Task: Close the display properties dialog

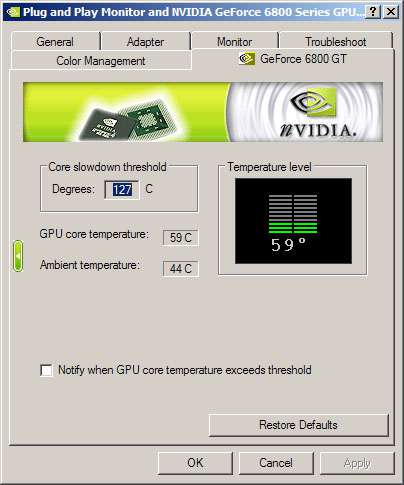Action: (x=391, y=12)
